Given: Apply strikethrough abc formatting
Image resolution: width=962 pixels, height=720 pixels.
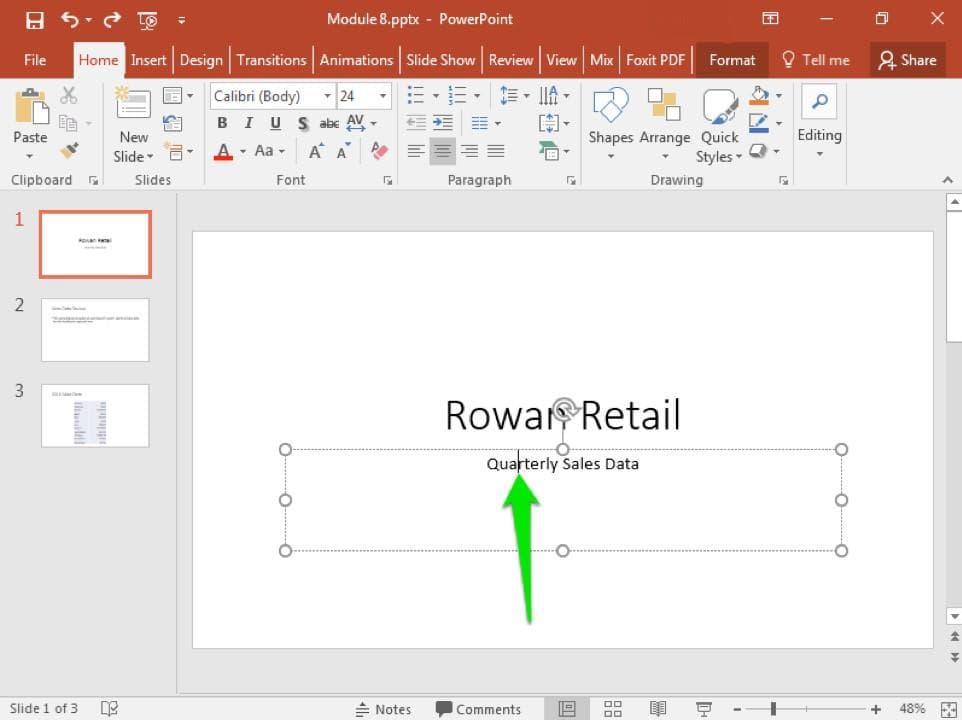Looking at the screenshot, I should pos(329,123).
